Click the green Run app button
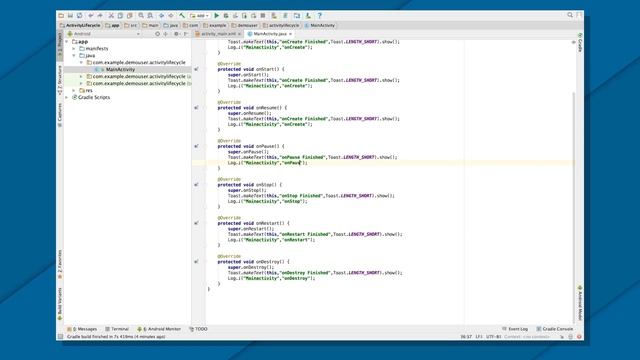This screenshot has width=640, height=360. 217,16
